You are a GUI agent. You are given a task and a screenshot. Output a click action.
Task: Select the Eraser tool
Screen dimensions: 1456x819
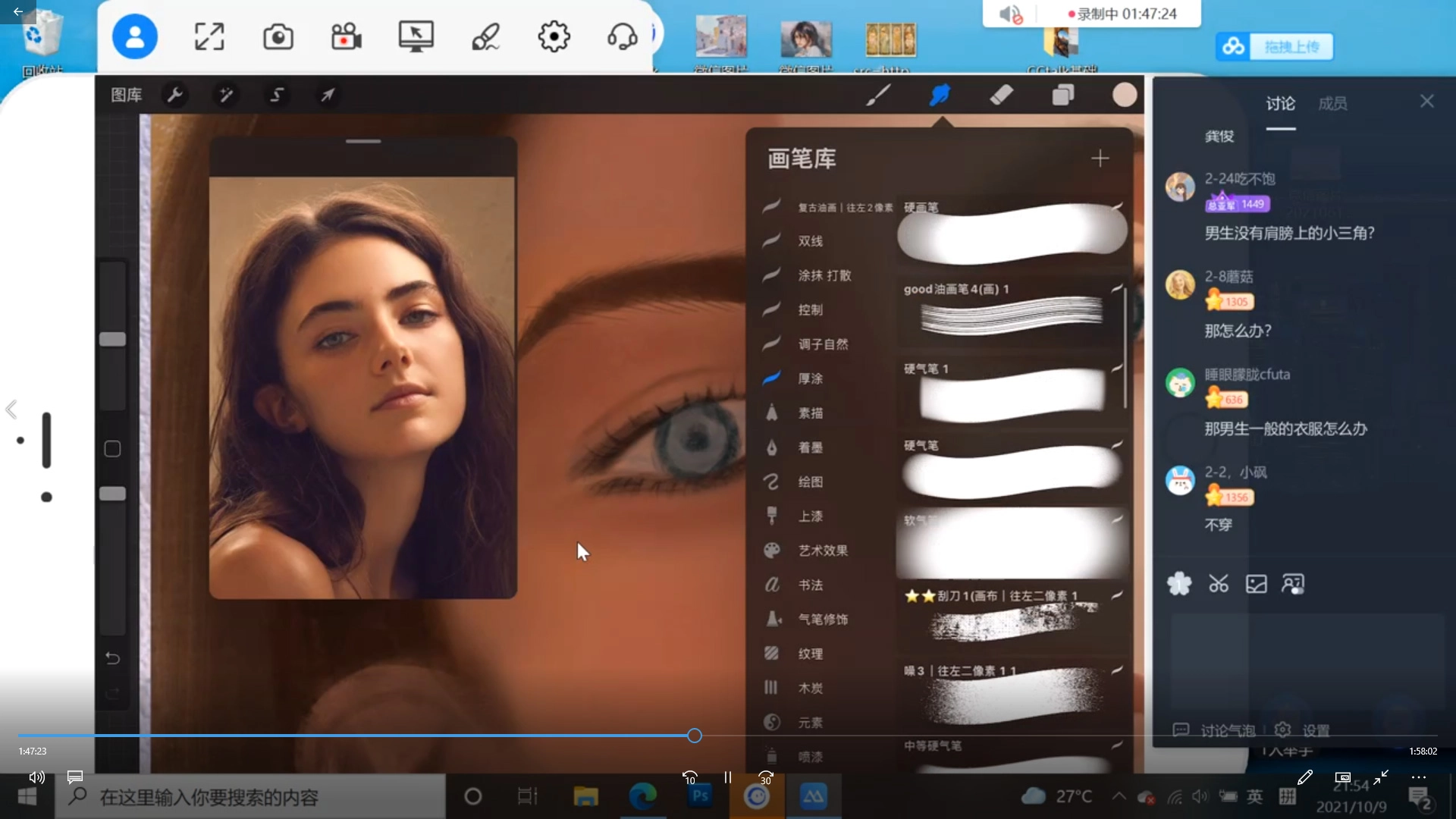coord(1001,95)
